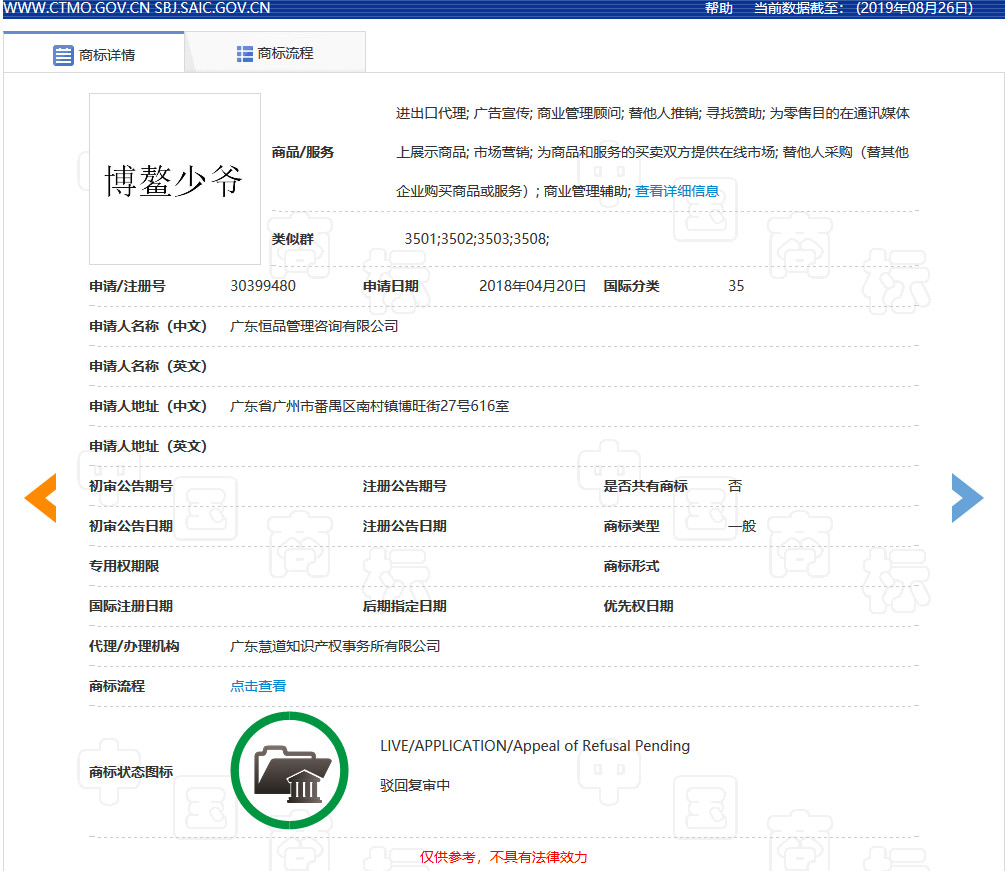1006x871 pixels.
Task: Open 点击查看 beside 商标流程
Action: [257, 686]
